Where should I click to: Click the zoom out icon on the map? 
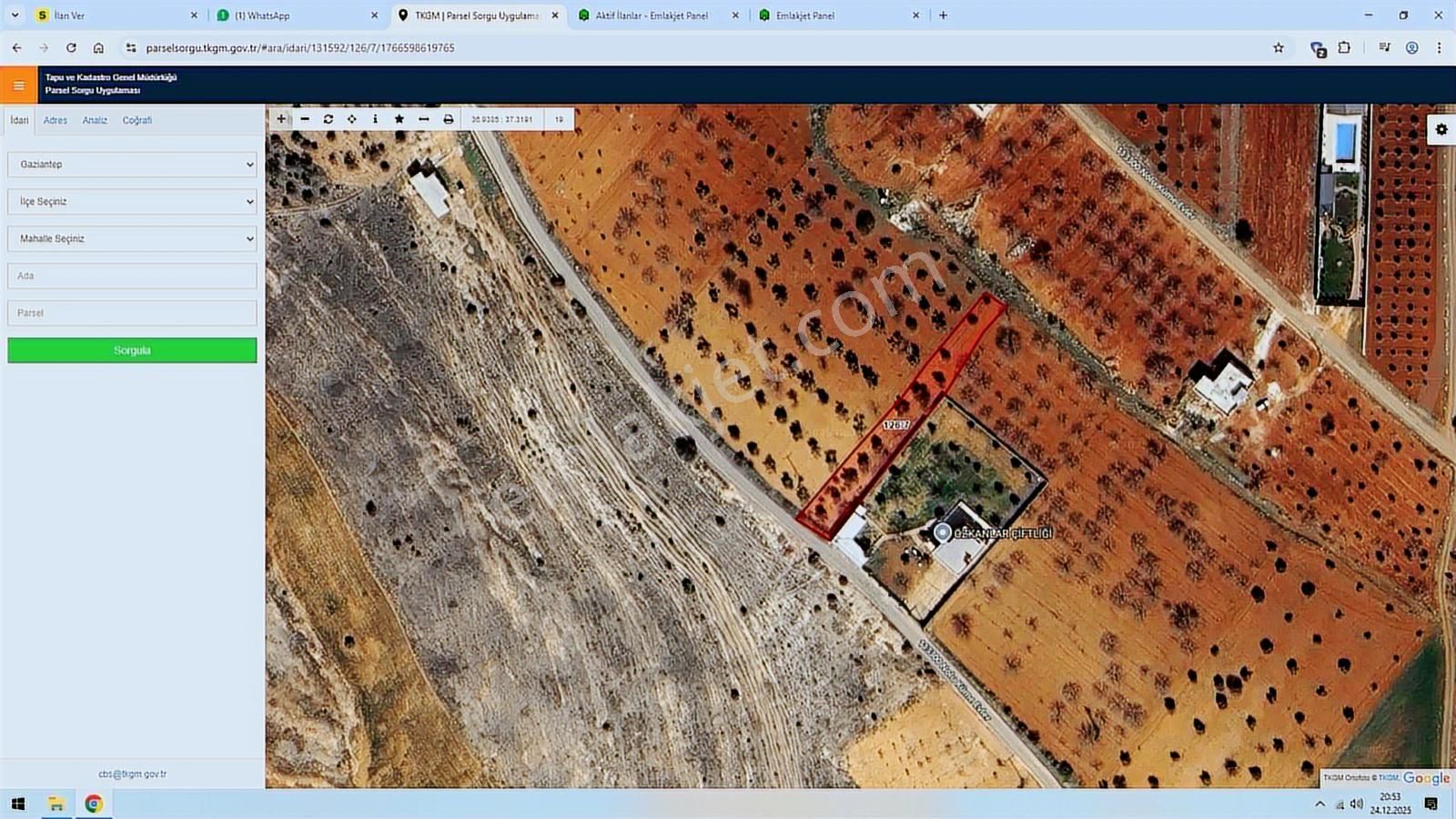(305, 118)
